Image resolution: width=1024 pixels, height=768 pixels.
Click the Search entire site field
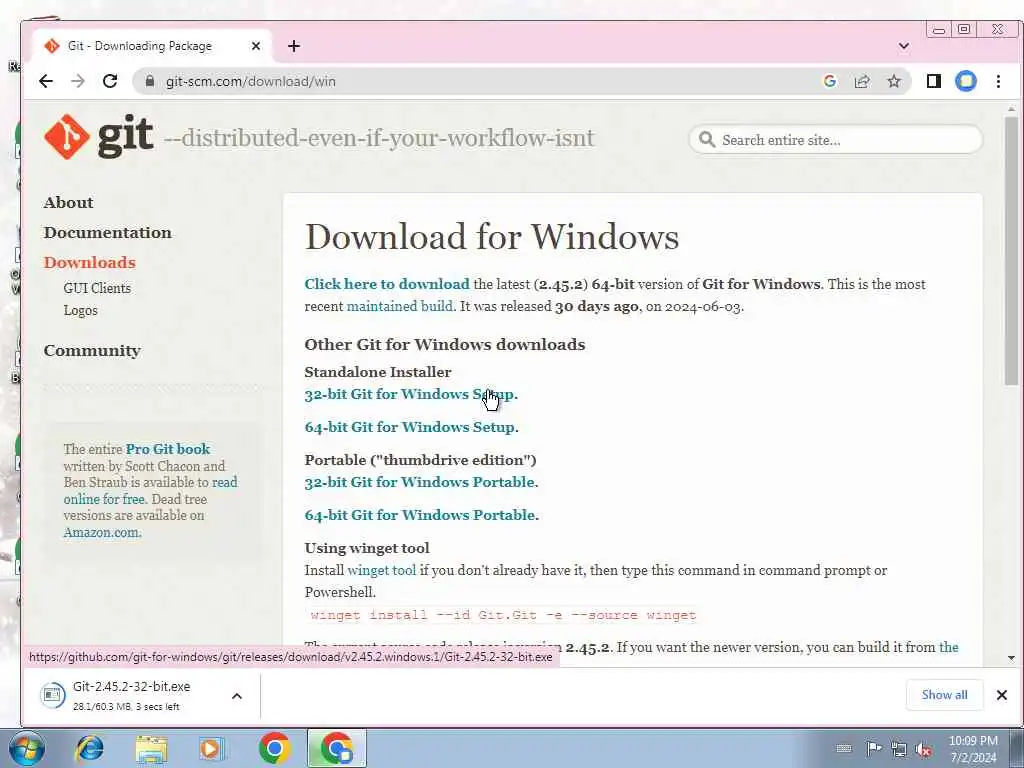pos(836,140)
